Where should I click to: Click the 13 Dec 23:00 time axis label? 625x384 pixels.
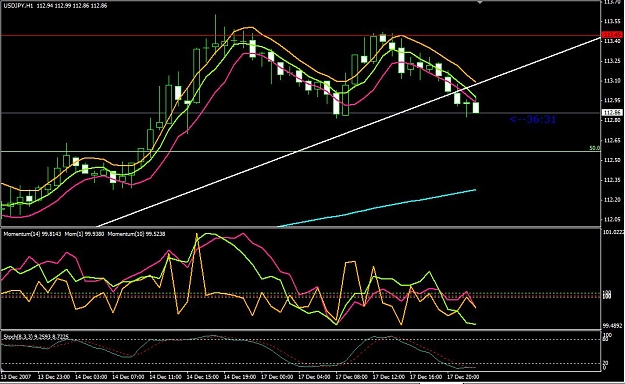pos(54,377)
